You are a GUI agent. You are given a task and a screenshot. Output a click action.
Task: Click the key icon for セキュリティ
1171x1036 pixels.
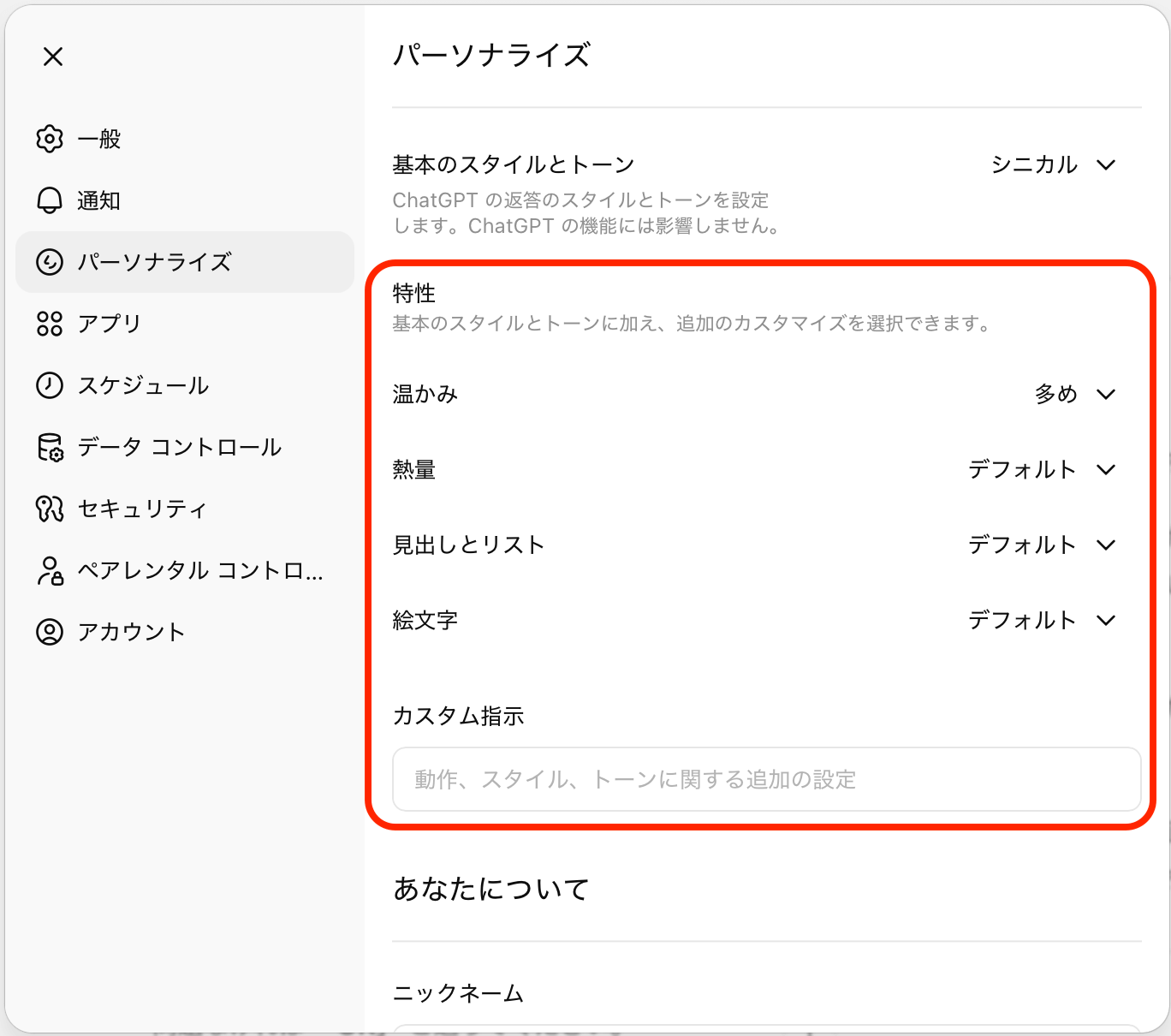(x=50, y=509)
